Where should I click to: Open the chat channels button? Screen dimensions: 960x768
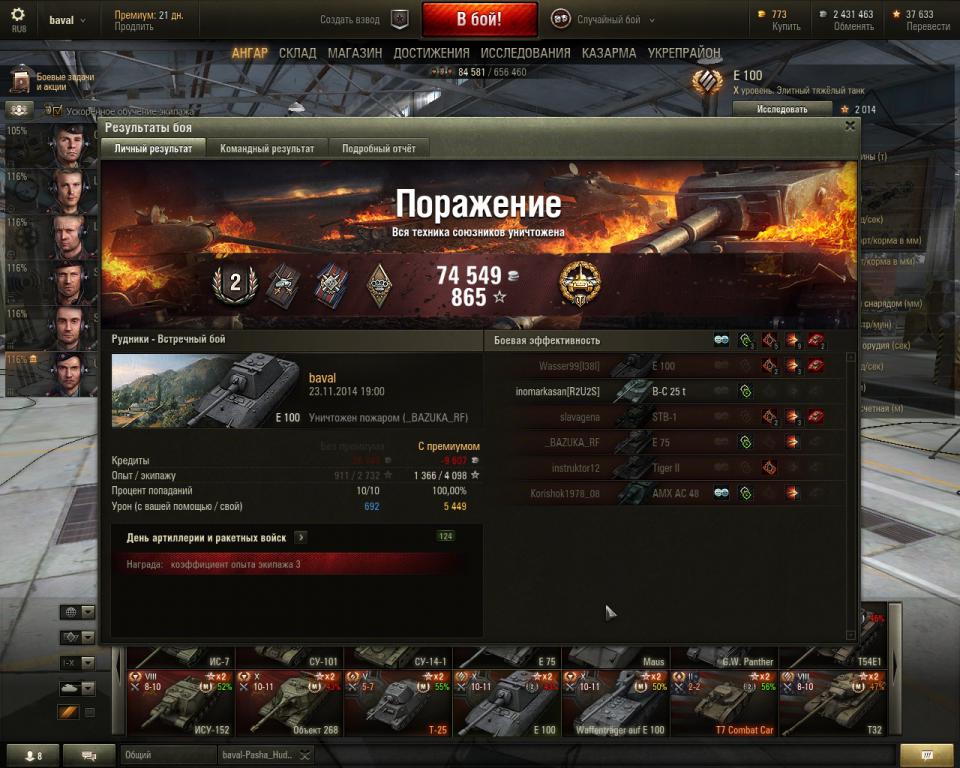coord(89,755)
